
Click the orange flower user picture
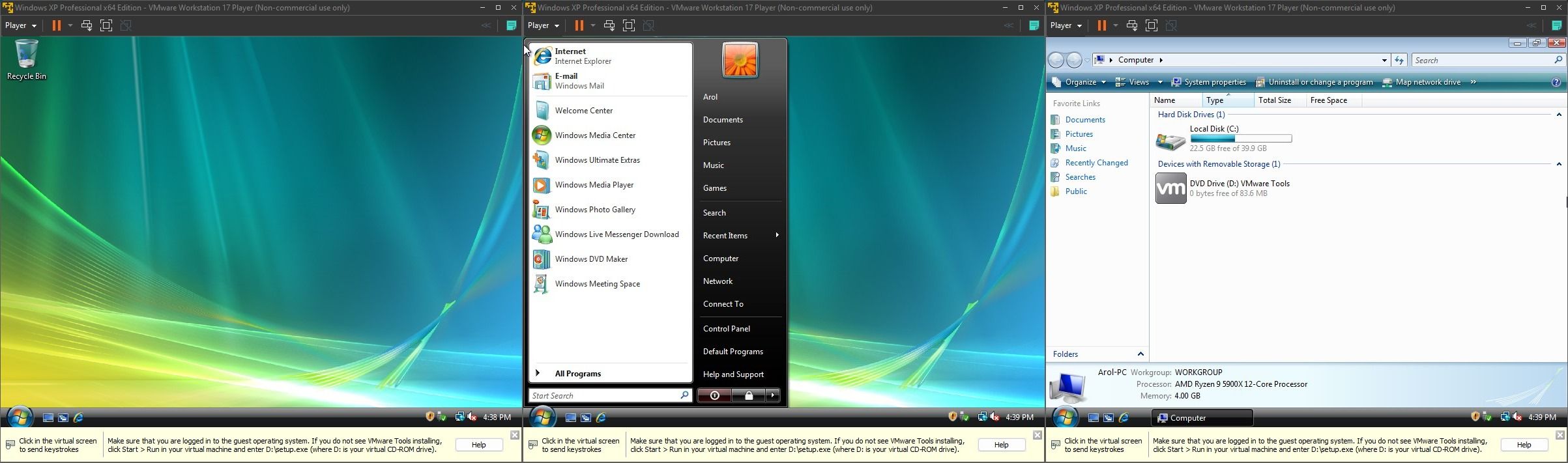click(x=740, y=60)
